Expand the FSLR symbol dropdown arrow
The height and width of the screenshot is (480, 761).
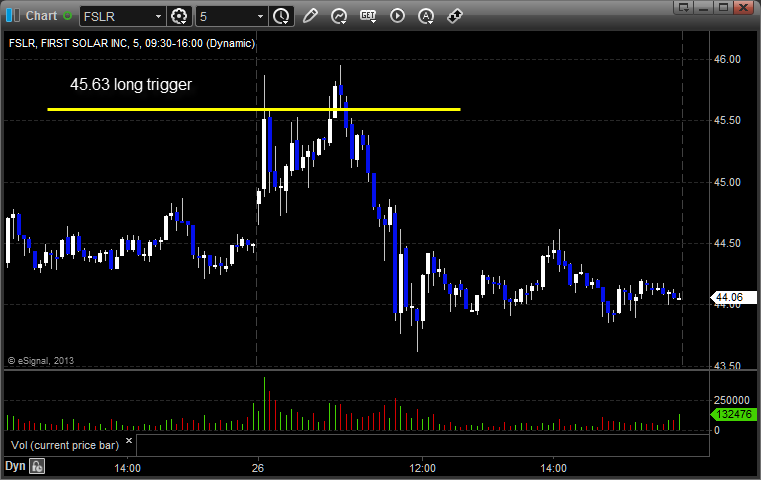tap(158, 17)
